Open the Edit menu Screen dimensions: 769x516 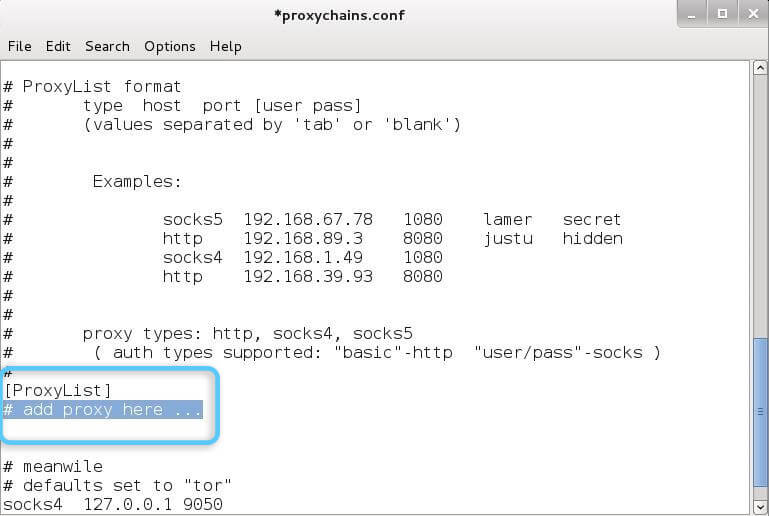[58, 47]
